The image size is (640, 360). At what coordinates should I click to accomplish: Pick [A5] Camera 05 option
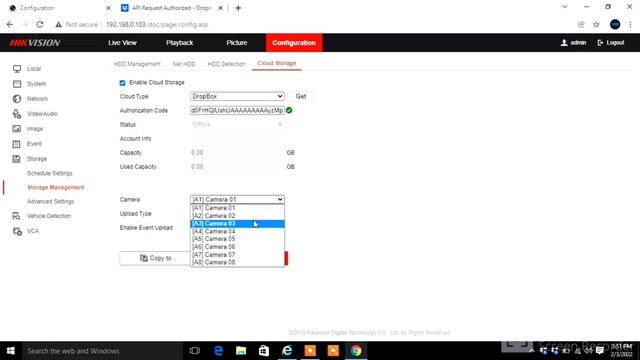(237, 239)
